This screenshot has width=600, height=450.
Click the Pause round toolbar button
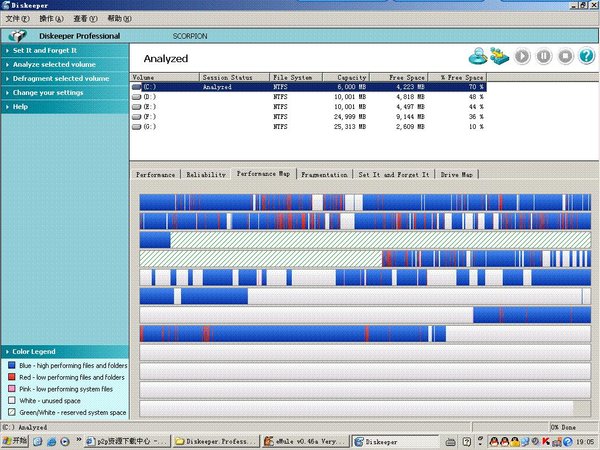[x=544, y=56]
